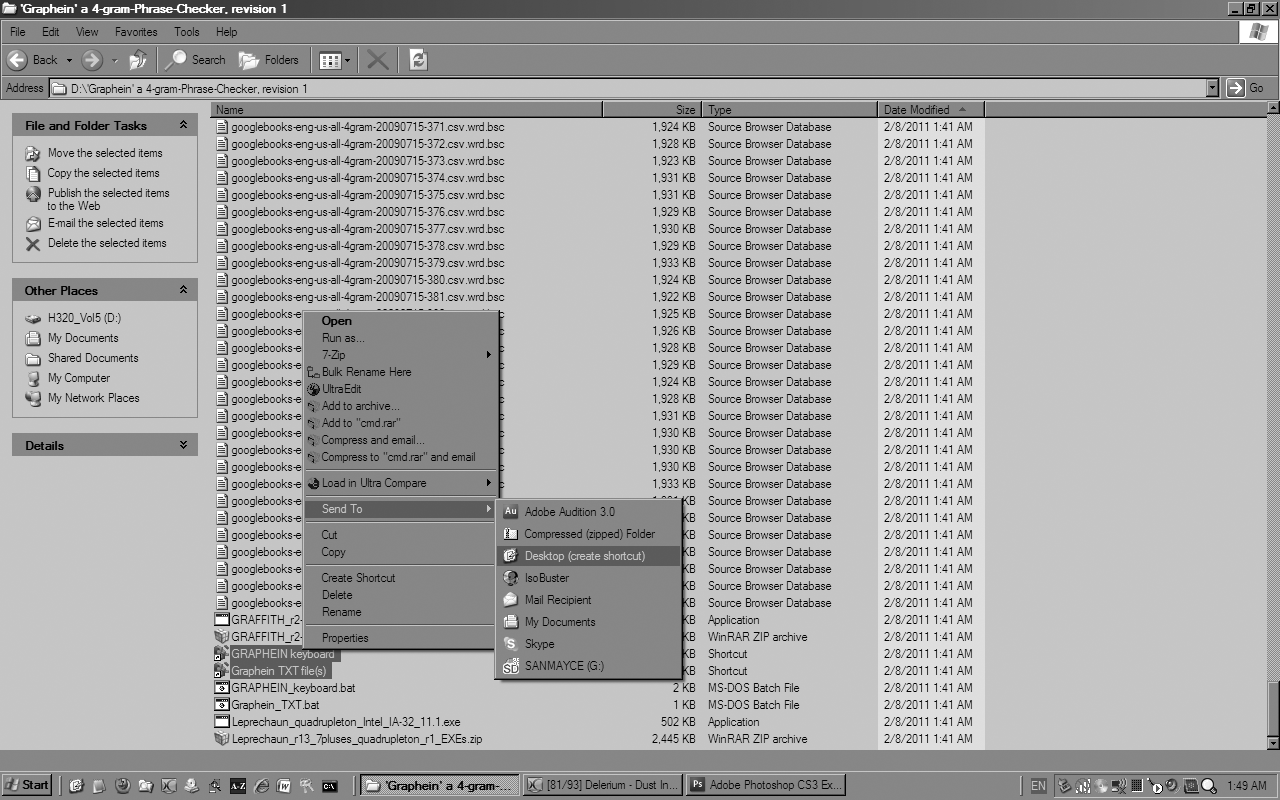
Task: Open the Help menu
Action: [x=227, y=32]
